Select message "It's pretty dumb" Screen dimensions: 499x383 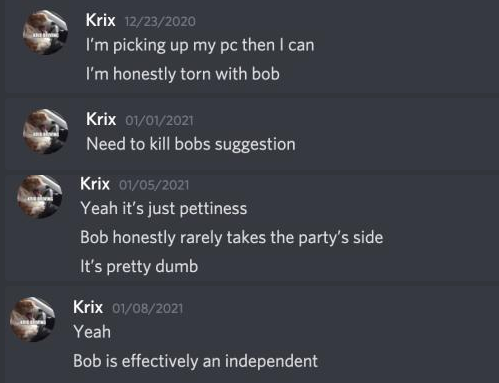tap(139, 267)
